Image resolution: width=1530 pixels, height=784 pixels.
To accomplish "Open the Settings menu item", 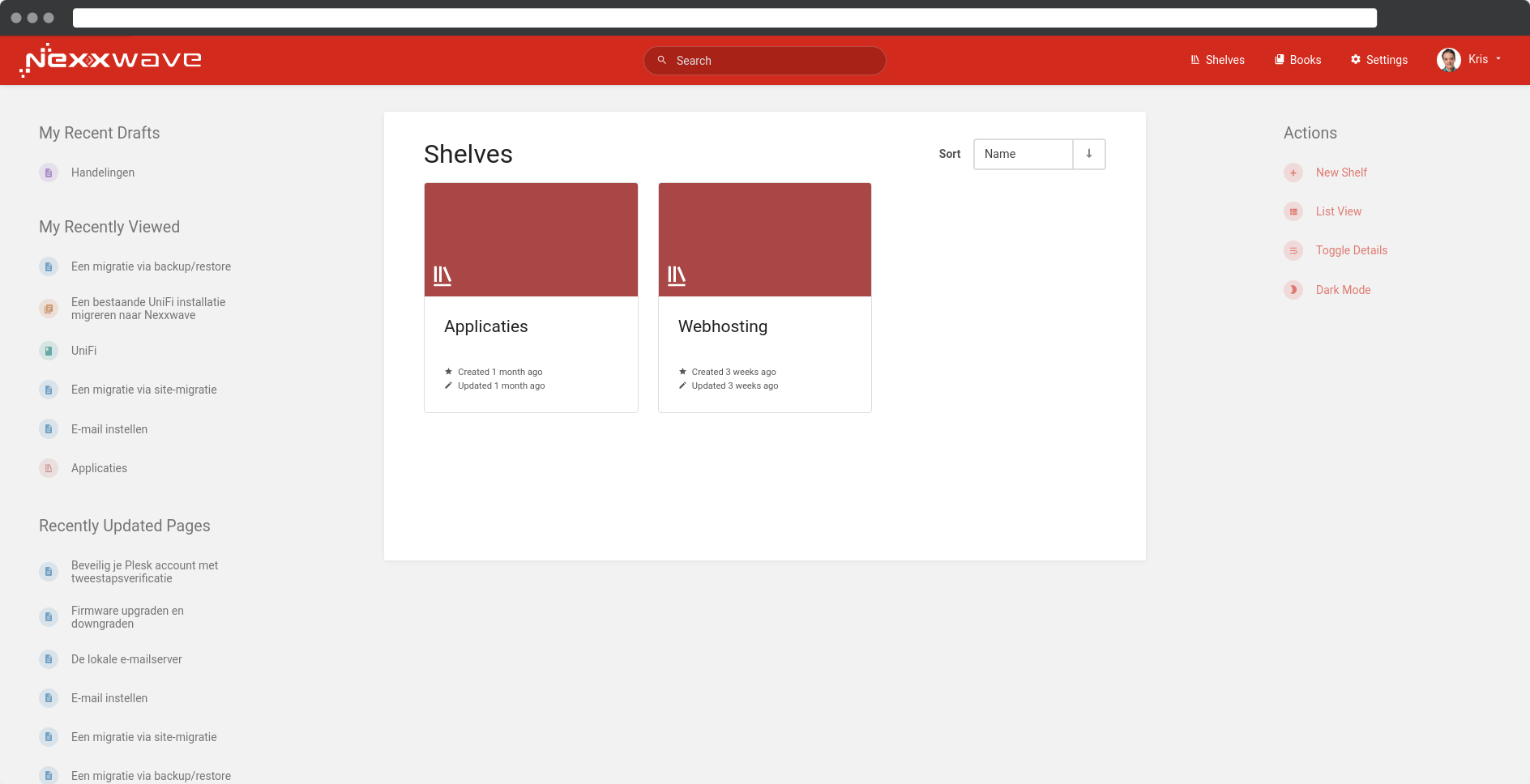I will [1378, 60].
